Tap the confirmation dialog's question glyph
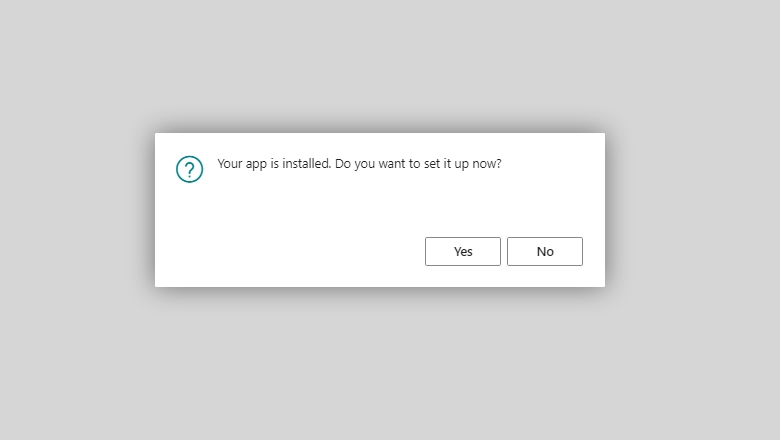The width and height of the screenshot is (780, 440). 190,169
